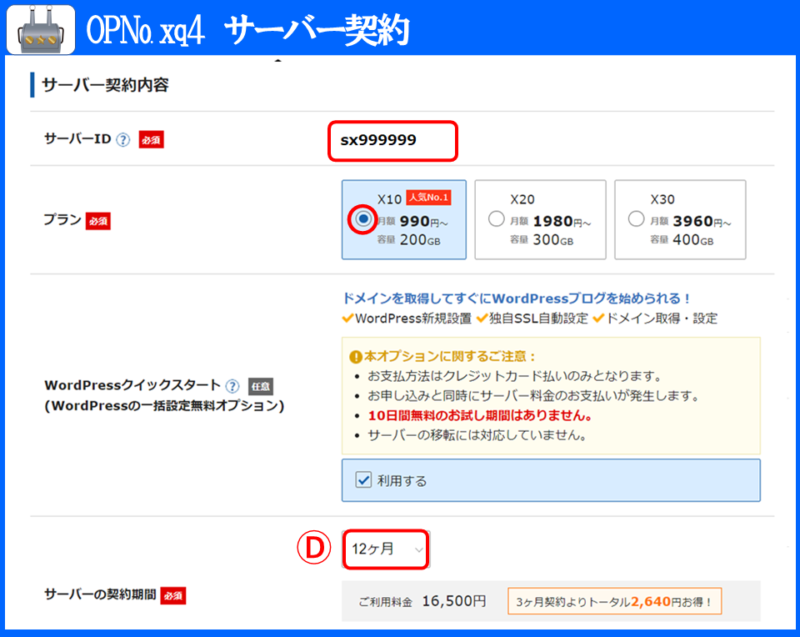The height and width of the screenshot is (637, 800).
Task: Click the 容量 300GB text
Action: [542, 240]
